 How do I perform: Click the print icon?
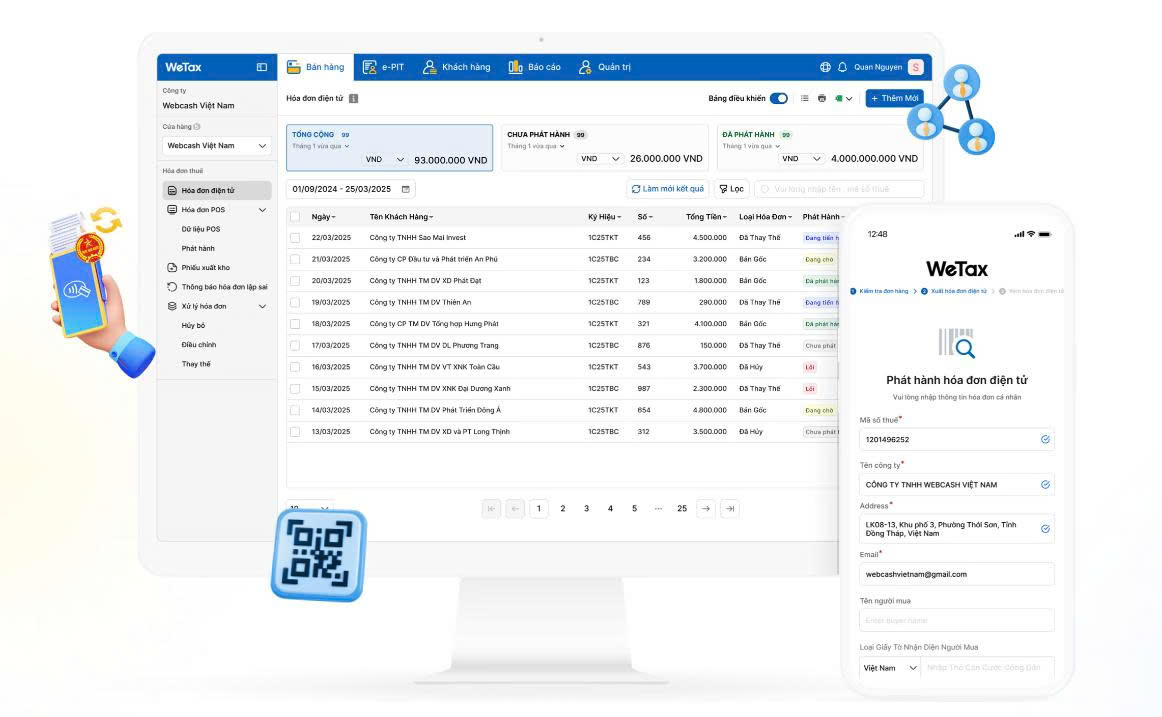[821, 99]
